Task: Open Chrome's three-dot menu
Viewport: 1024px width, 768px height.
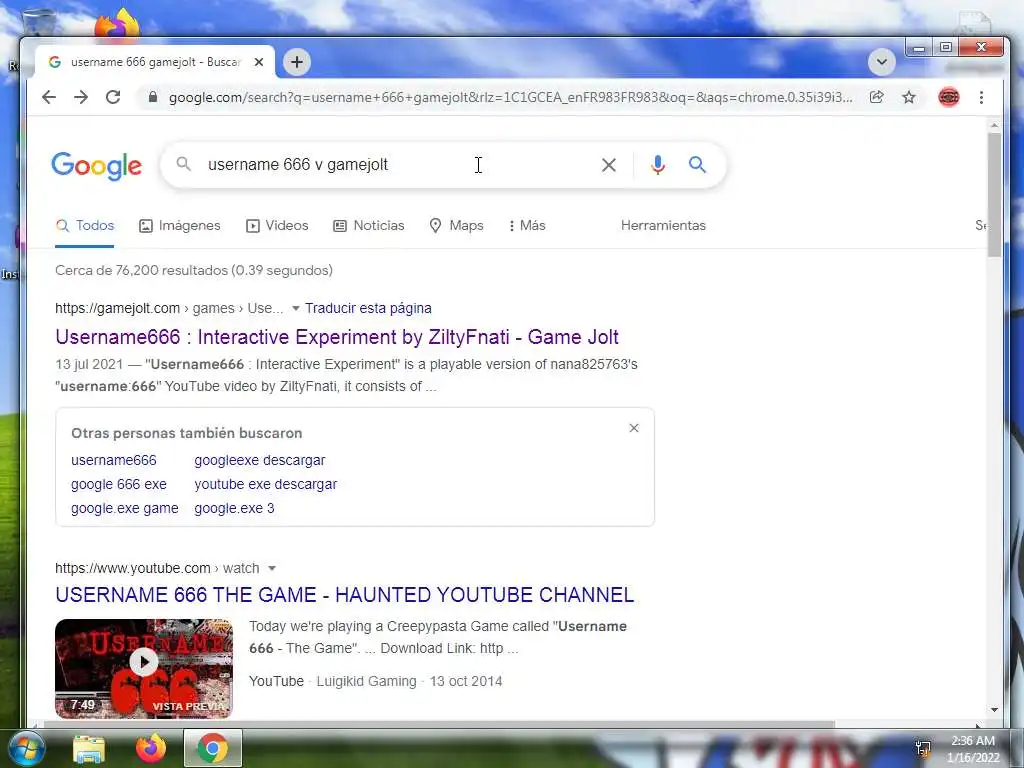Action: click(981, 97)
